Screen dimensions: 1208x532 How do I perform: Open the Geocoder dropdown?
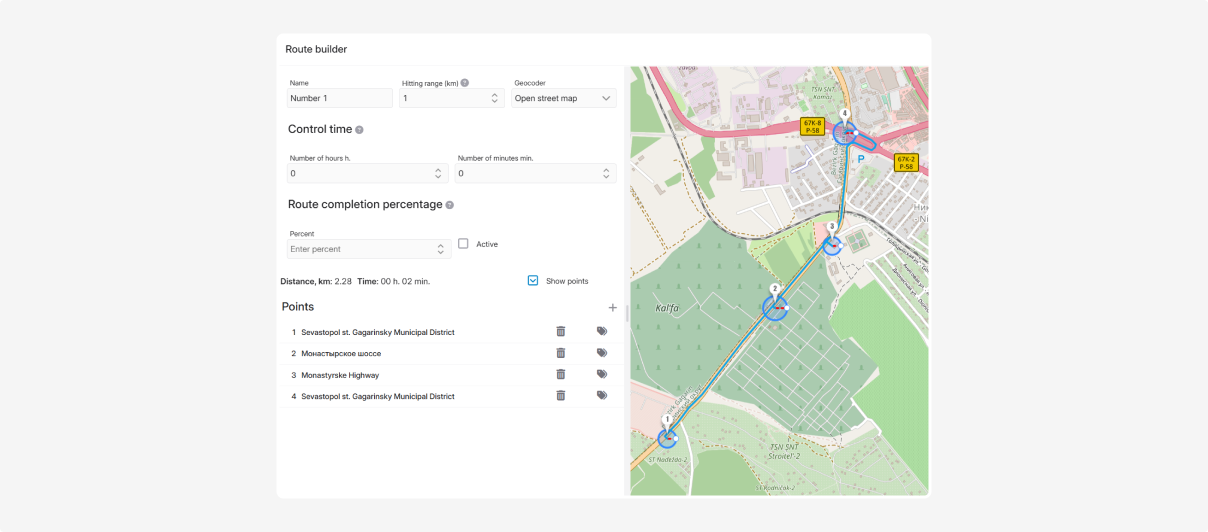[x=564, y=98]
